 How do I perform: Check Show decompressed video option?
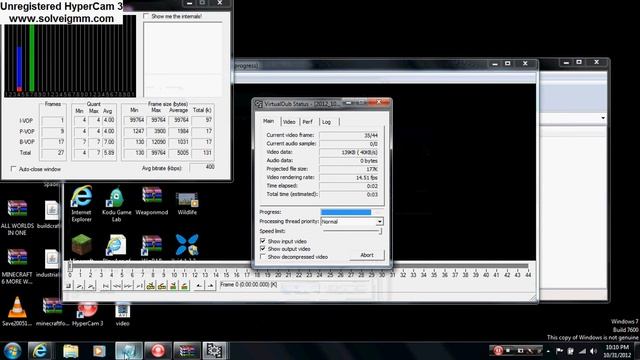point(263,257)
